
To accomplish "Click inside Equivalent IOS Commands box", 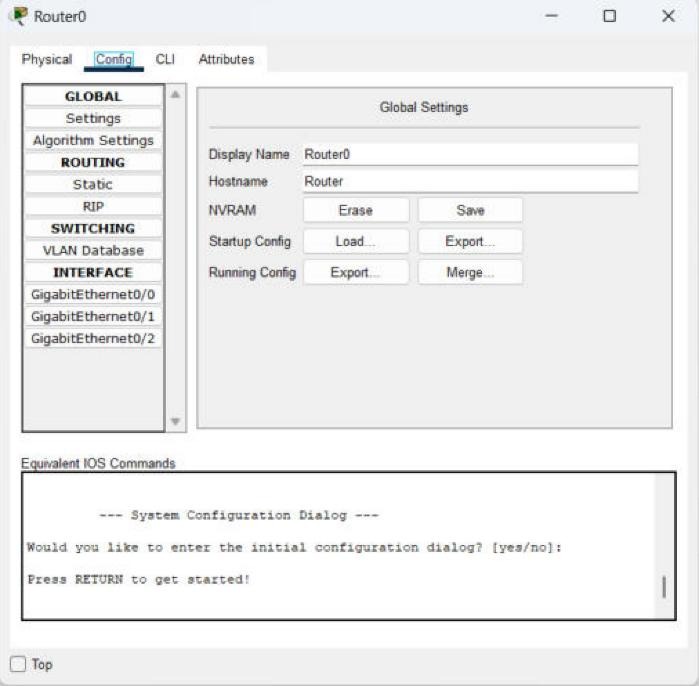I will [x=349, y=546].
